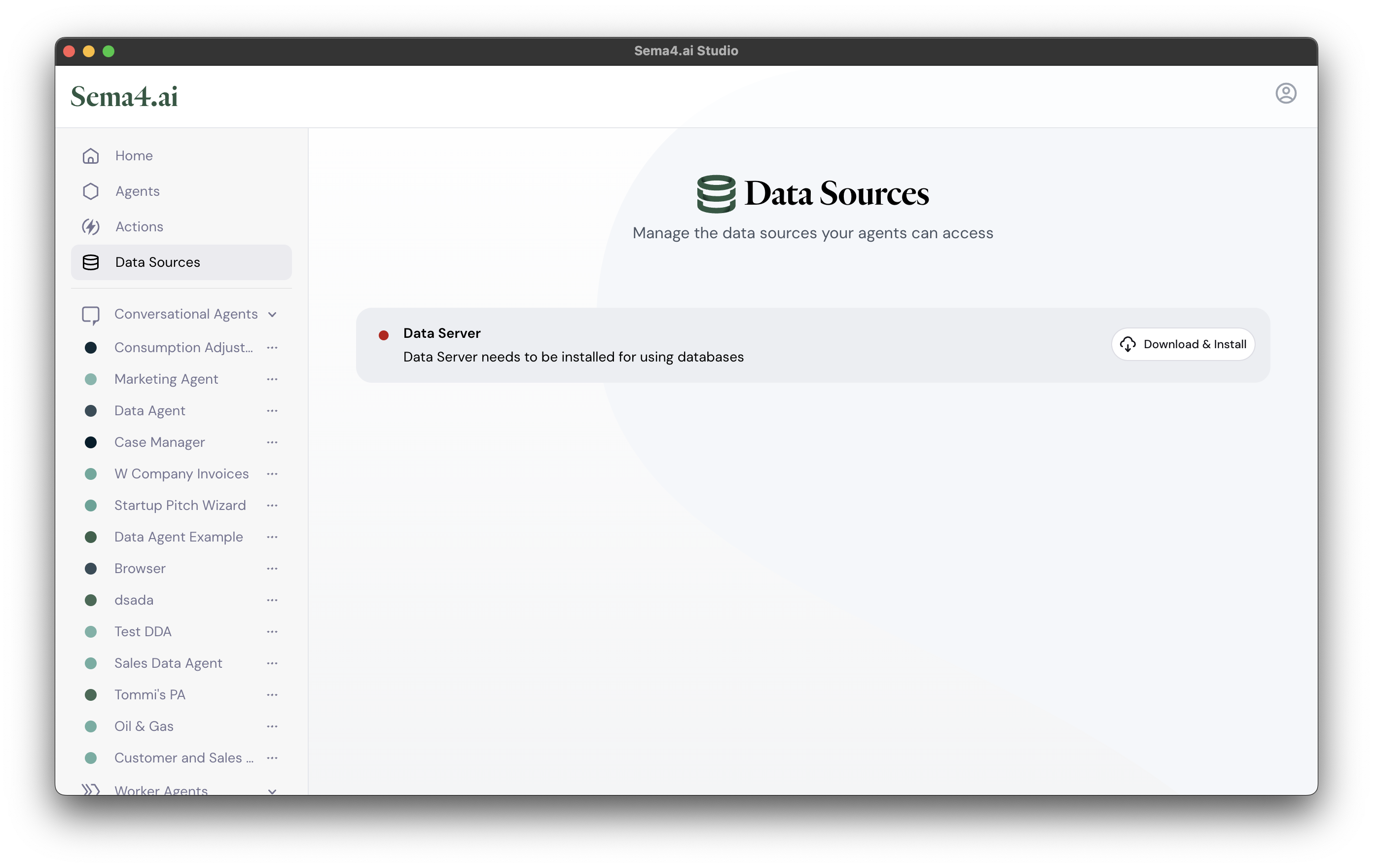Open the dsada agent

pyautogui.click(x=134, y=600)
